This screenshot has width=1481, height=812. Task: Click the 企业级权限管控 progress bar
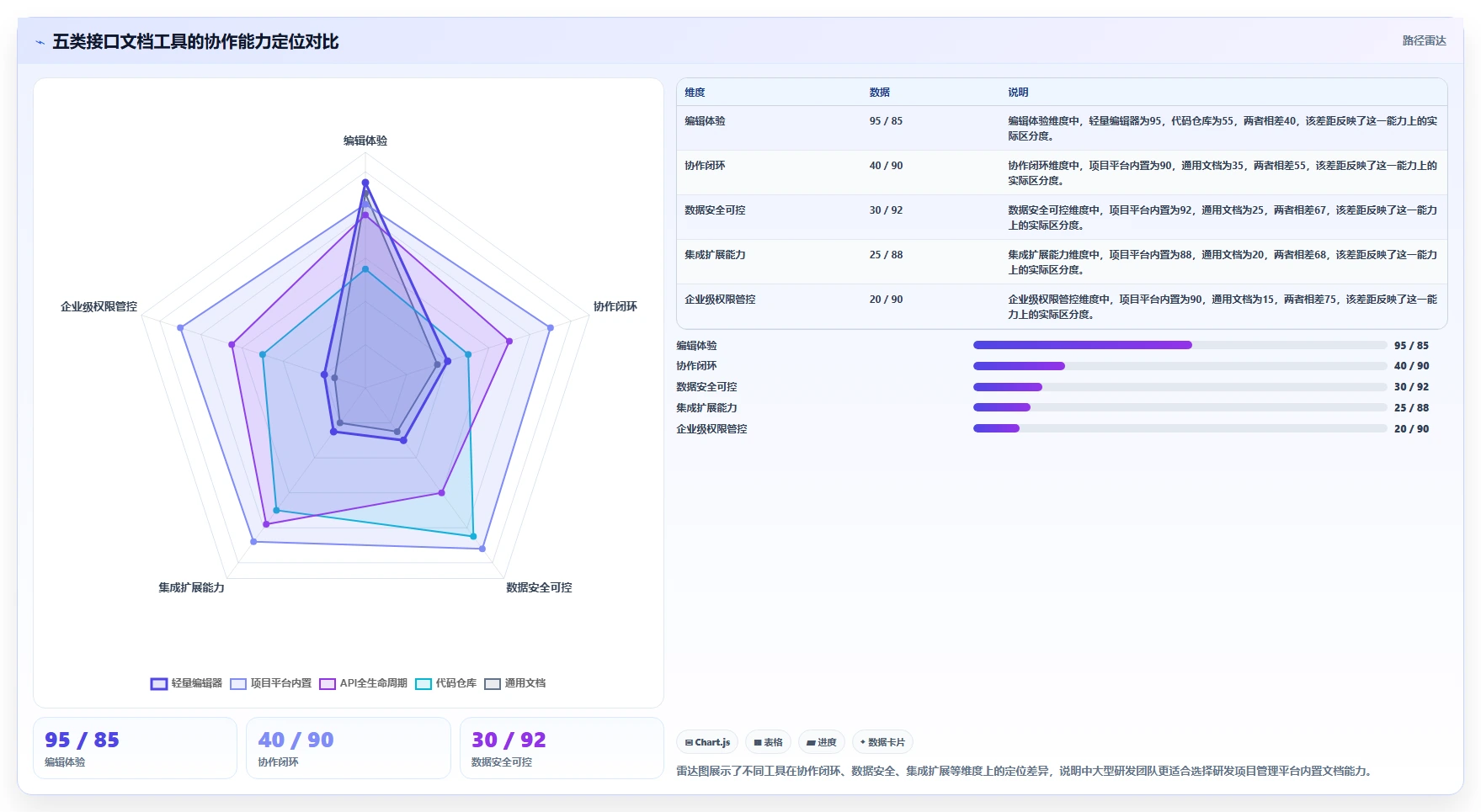tap(1180, 428)
